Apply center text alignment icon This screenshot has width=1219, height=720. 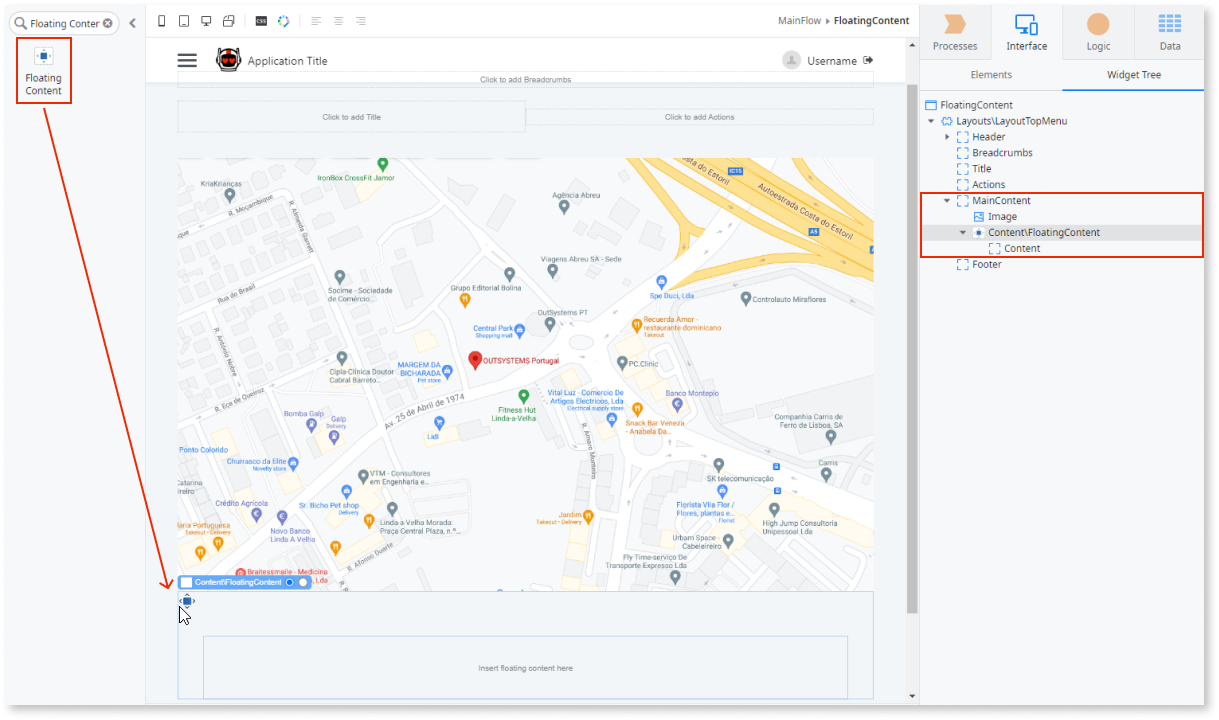point(337,20)
